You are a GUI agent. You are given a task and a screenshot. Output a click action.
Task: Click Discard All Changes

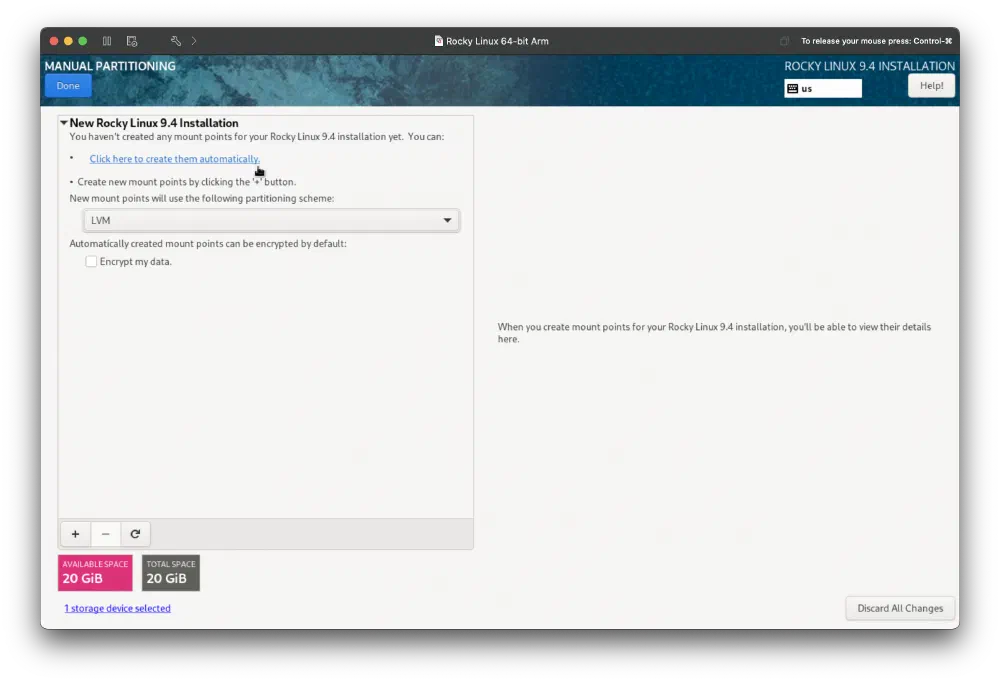click(899, 608)
